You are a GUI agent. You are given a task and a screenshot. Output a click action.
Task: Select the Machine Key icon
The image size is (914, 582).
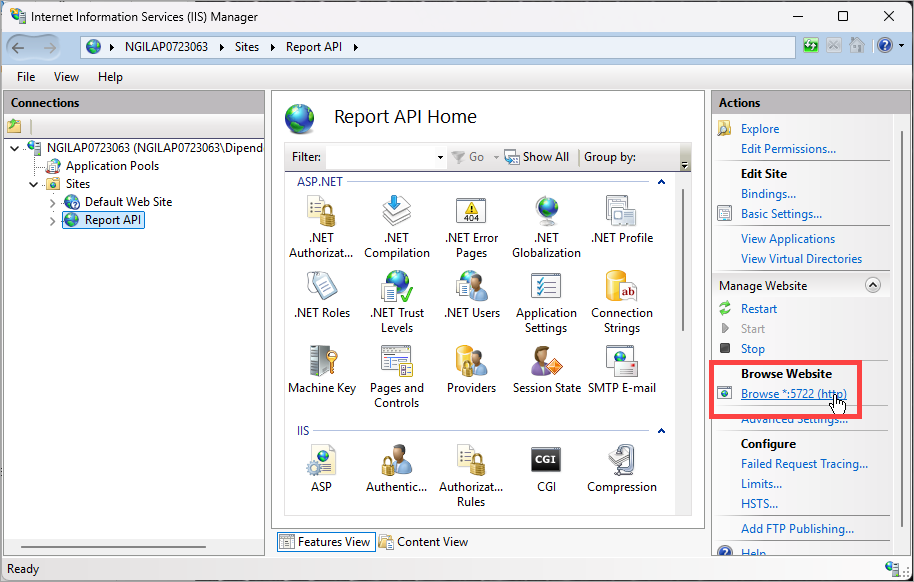[x=322, y=369]
